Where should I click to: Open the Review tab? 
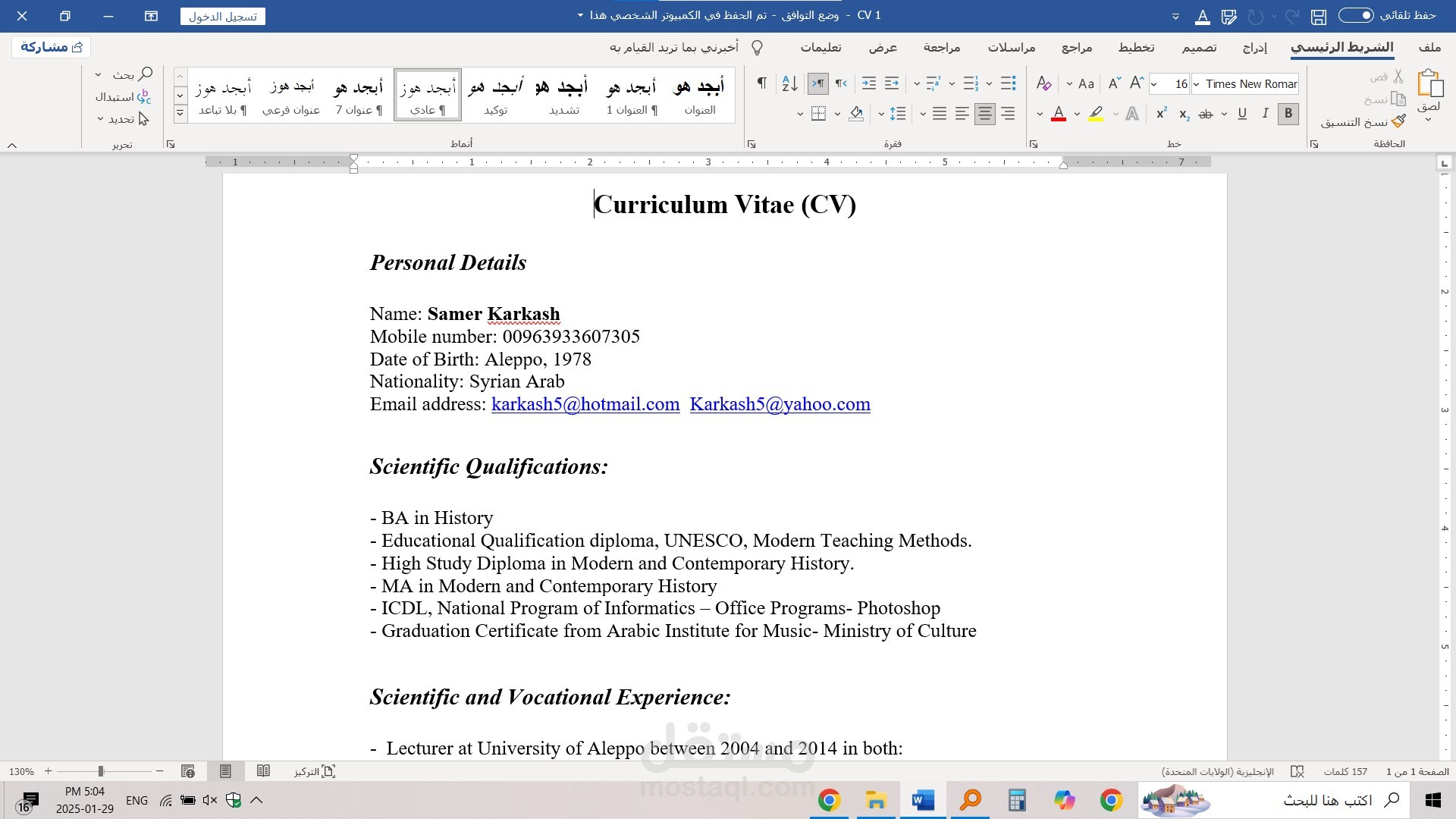[942, 47]
